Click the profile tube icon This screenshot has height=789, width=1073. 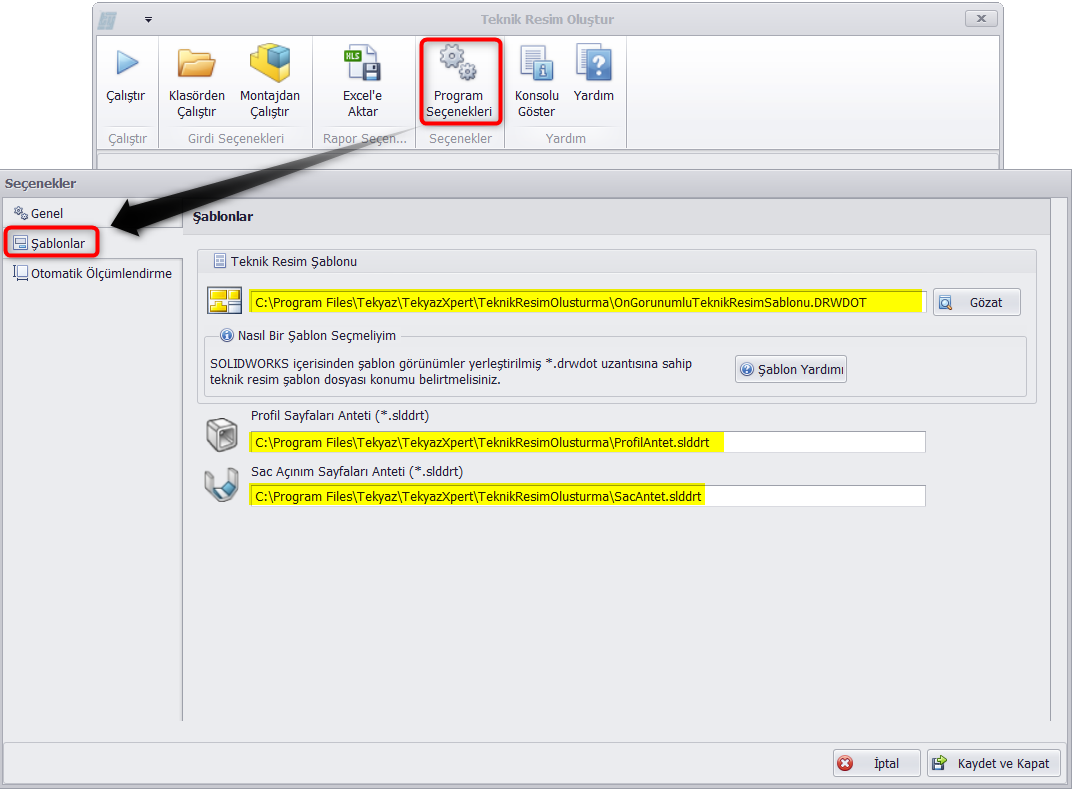tap(222, 435)
